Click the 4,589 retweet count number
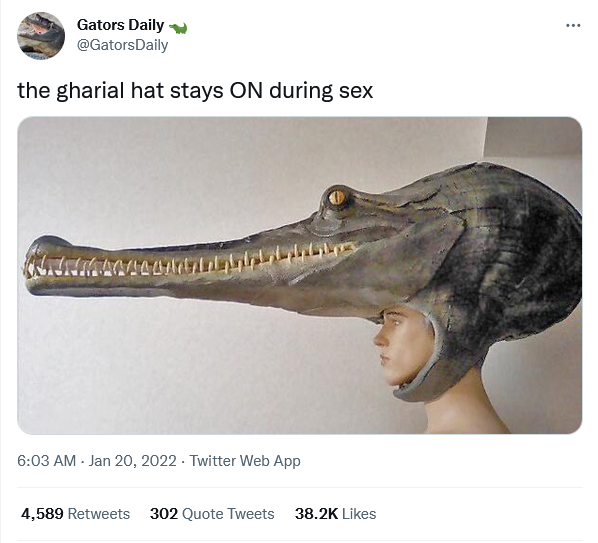Screen dimensions: 598x543 (42, 514)
